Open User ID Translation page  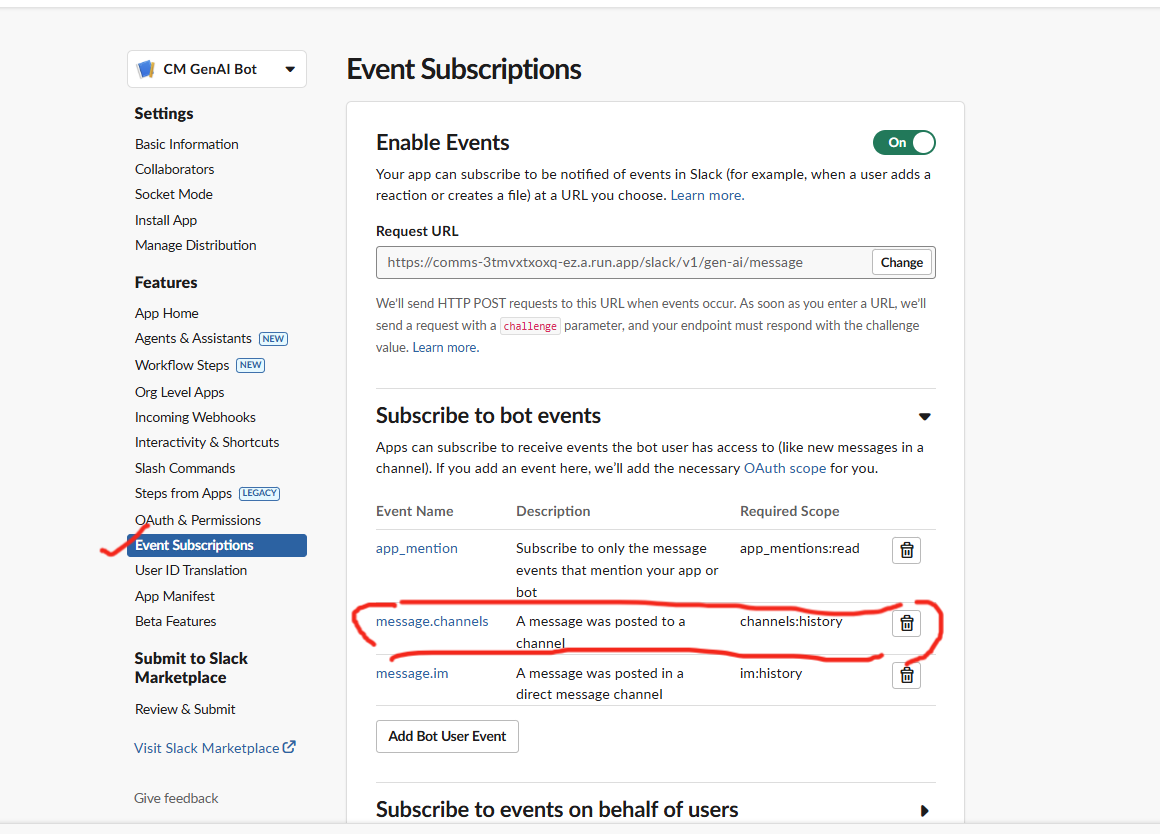click(x=191, y=571)
